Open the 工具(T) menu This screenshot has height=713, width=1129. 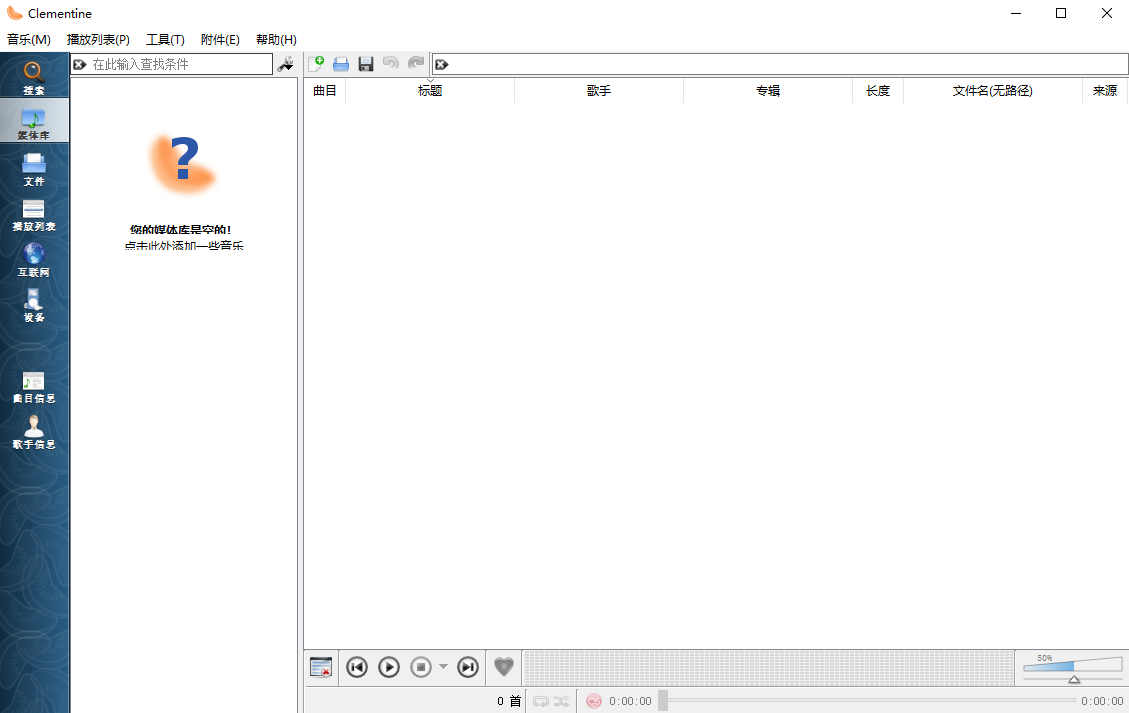(x=165, y=39)
